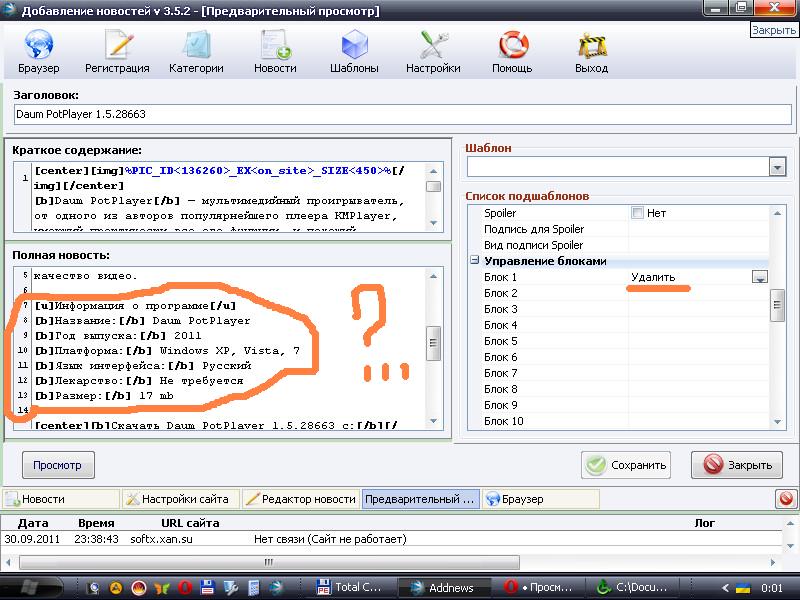
Task: Click the red stop icon beside tabs
Action: point(786,498)
